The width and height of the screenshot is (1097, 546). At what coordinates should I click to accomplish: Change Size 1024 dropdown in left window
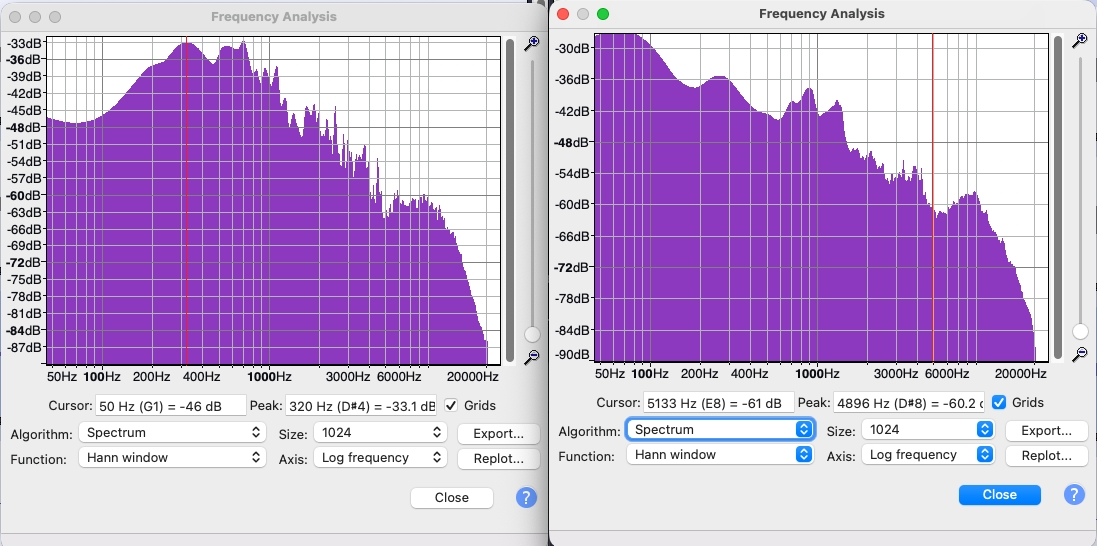point(379,433)
